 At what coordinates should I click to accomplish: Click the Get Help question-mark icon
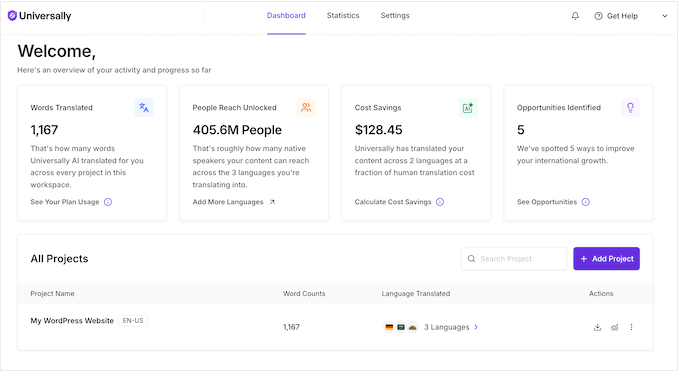(598, 16)
